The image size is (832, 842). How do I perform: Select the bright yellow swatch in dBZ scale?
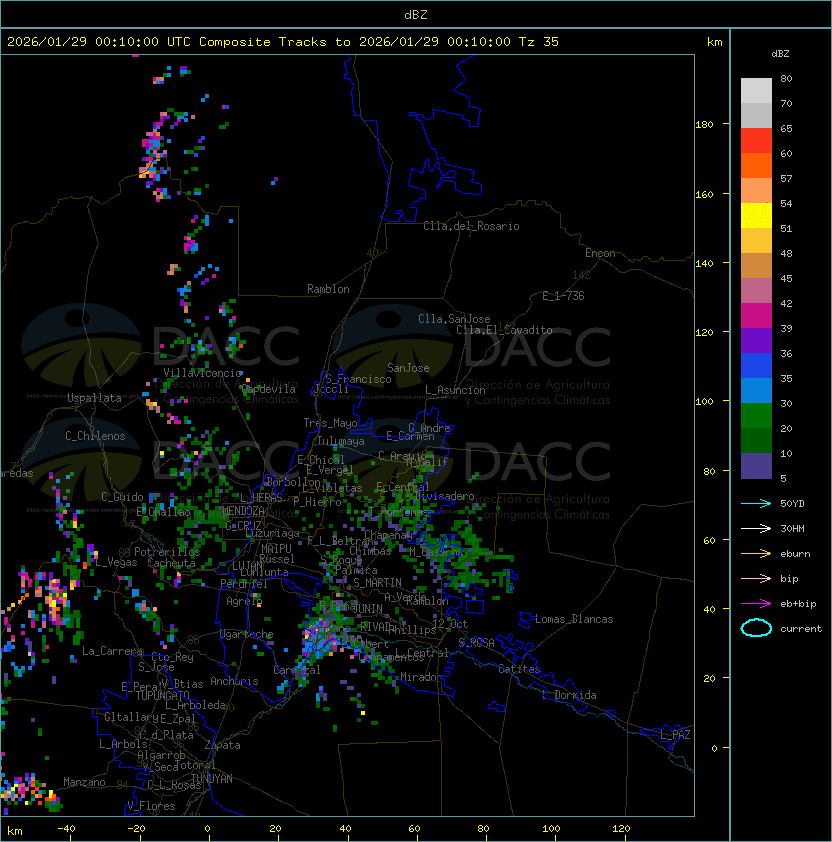(x=756, y=216)
